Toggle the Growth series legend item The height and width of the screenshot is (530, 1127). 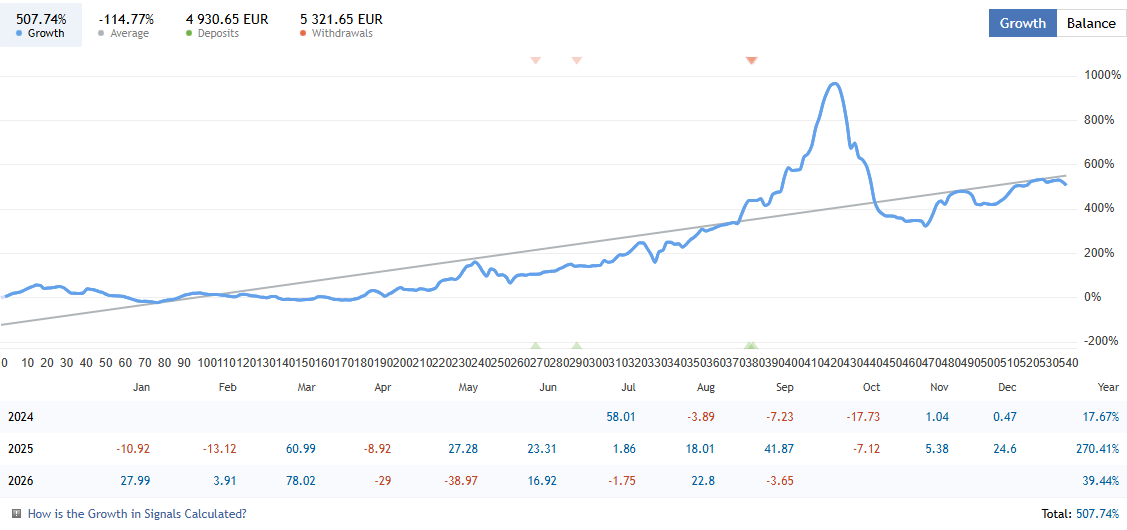(x=40, y=25)
